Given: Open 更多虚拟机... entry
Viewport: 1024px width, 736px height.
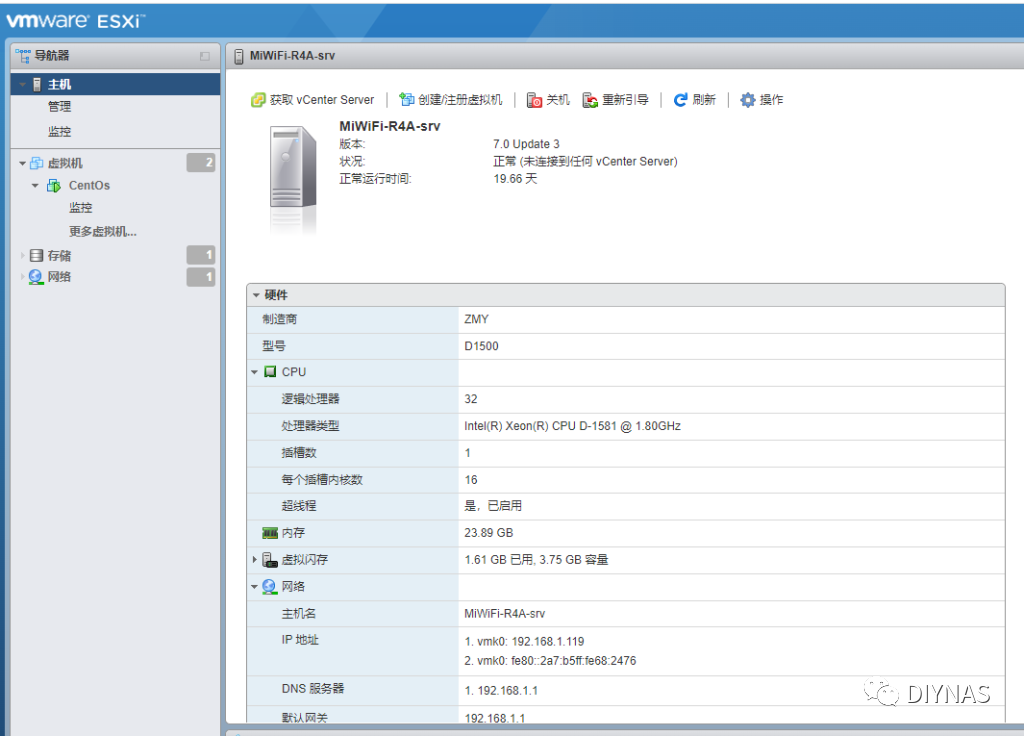Looking at the screenshot, I should pos(103,232).
